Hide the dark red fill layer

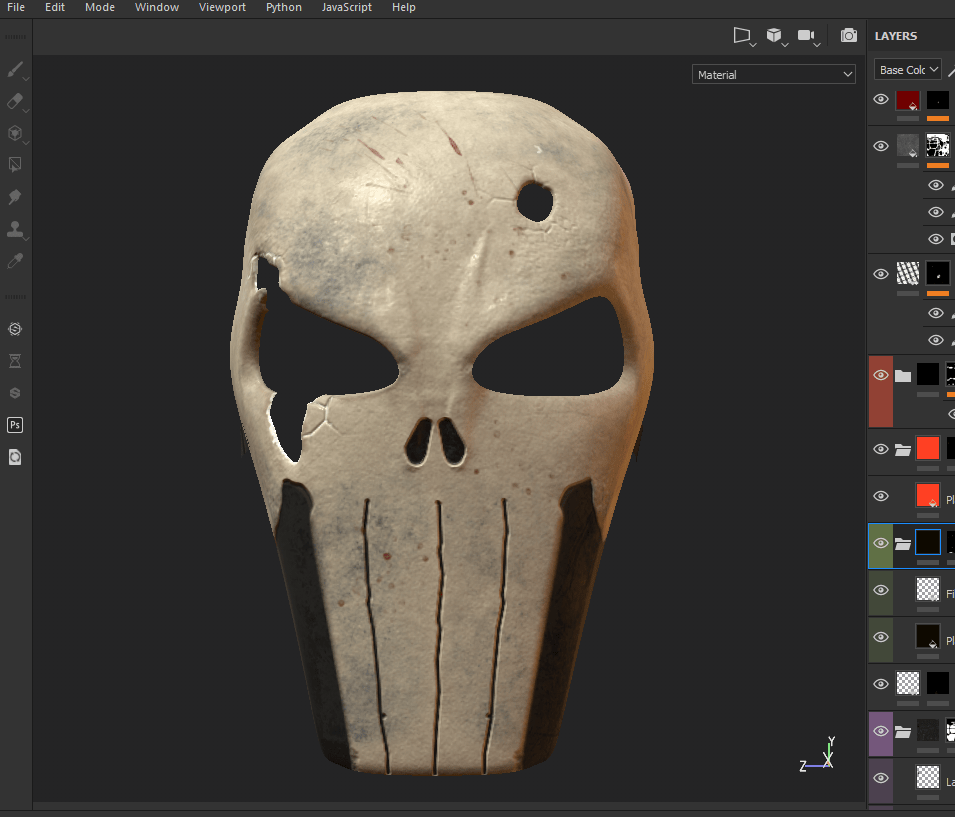pos(881,99)
